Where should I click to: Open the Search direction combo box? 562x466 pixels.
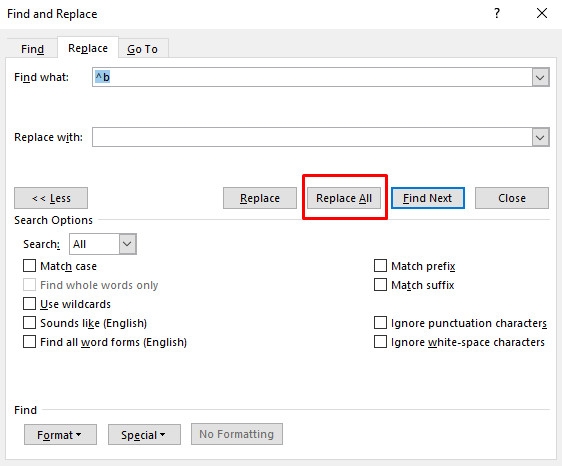click(103, 244)
